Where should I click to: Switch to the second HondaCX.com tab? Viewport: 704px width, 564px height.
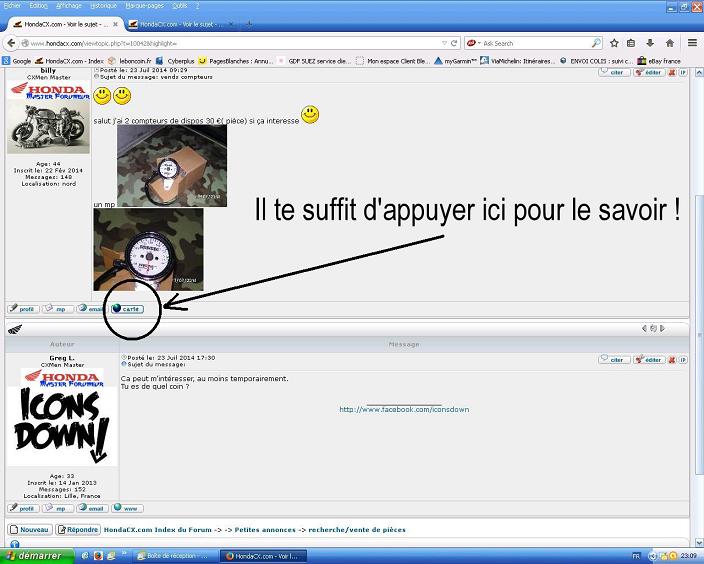point(181,24)
